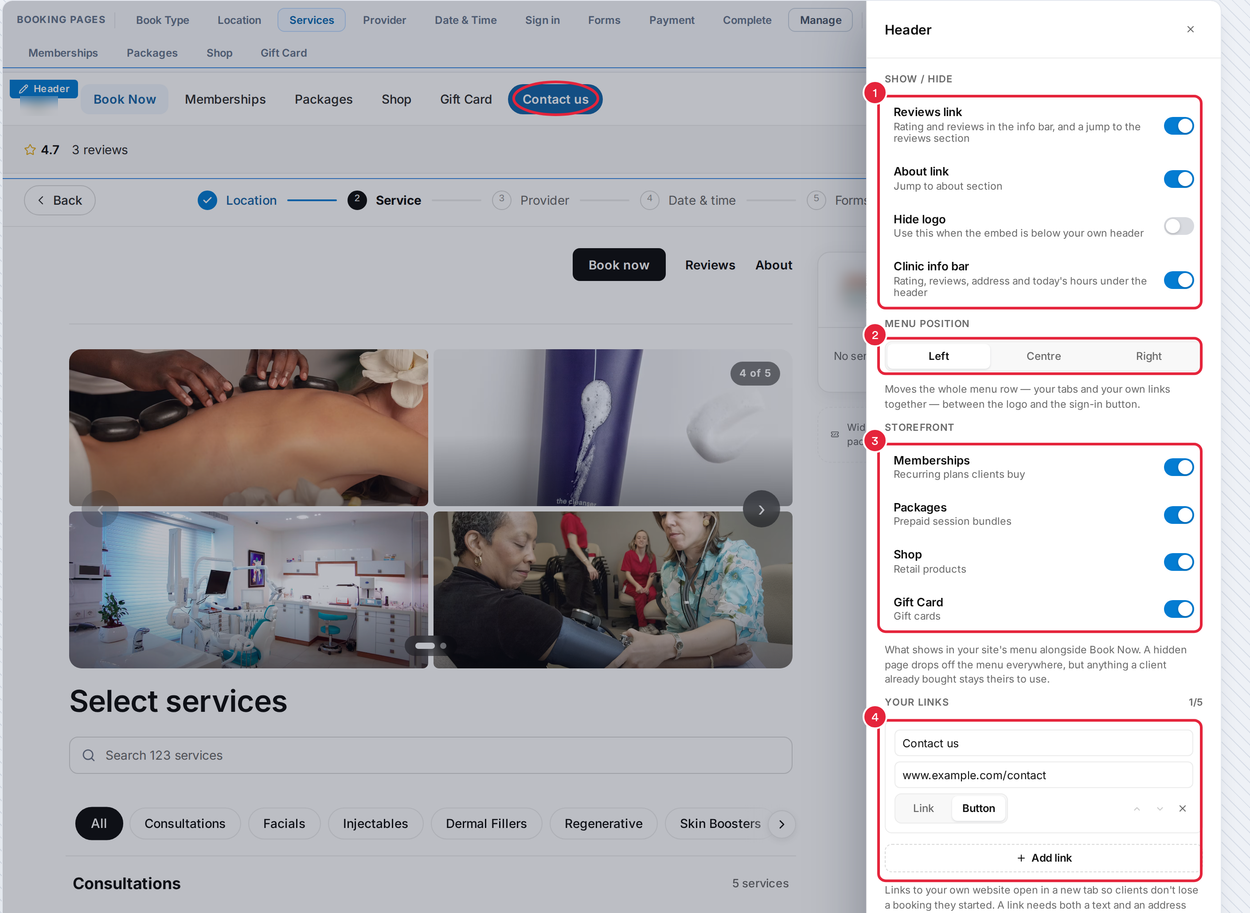Open the Date & Time booking page tab
The width and height of the screenshot is (1250, 913).
coord(465,20)
